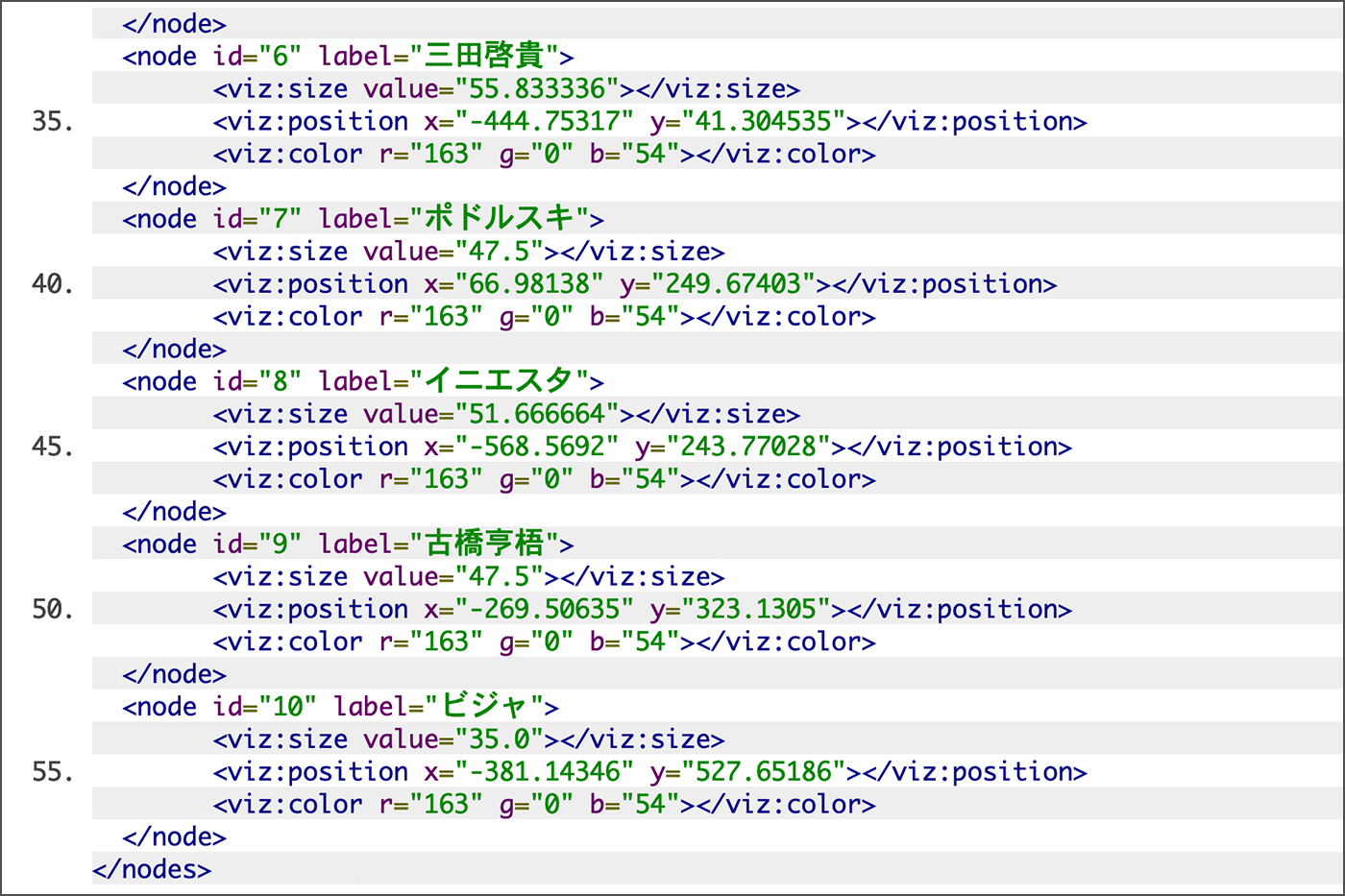1345x896 pixels.
Task: Click the viz:size value 51.666664
Action: pos(537,414)
